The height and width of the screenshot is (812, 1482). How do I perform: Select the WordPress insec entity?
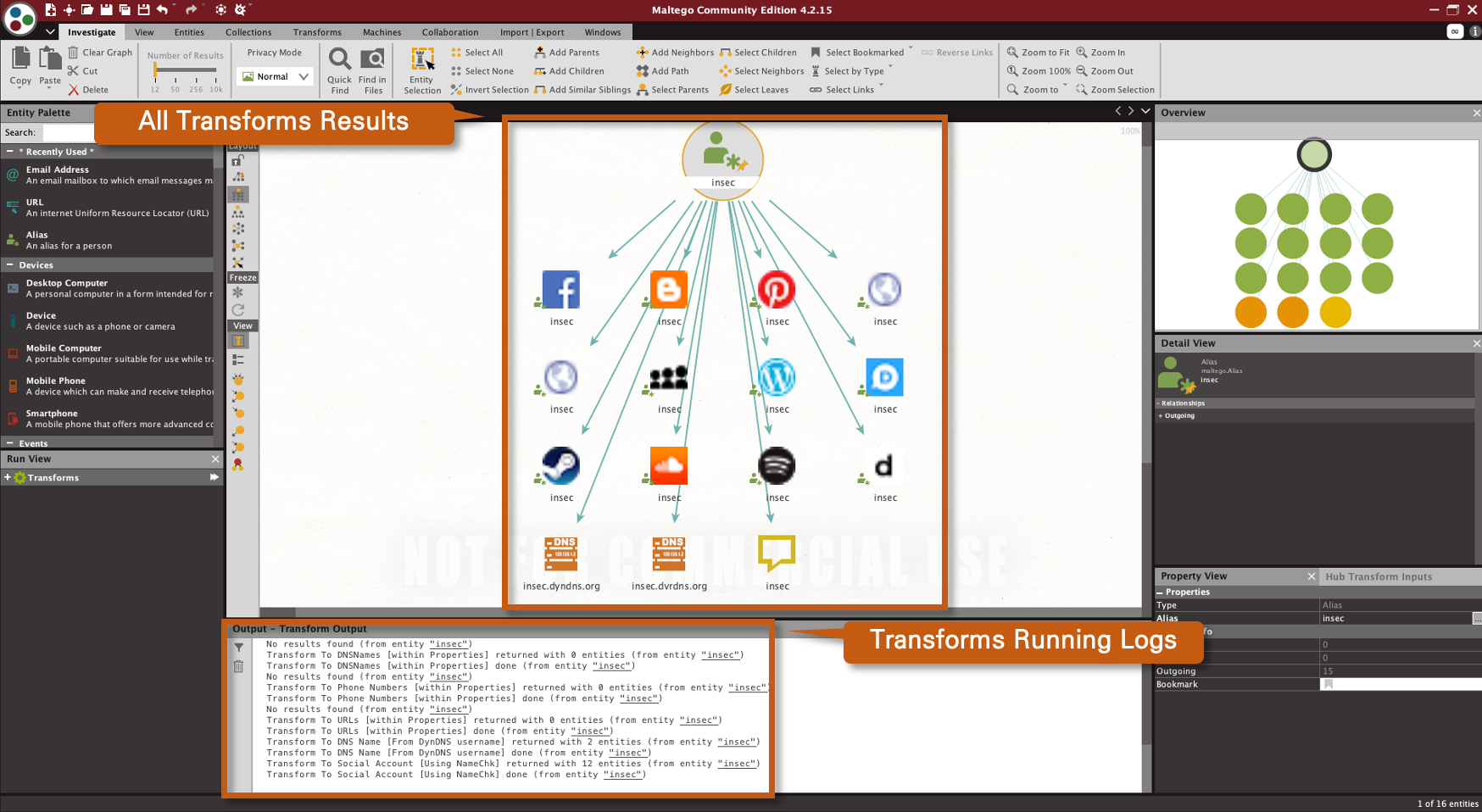777,377
